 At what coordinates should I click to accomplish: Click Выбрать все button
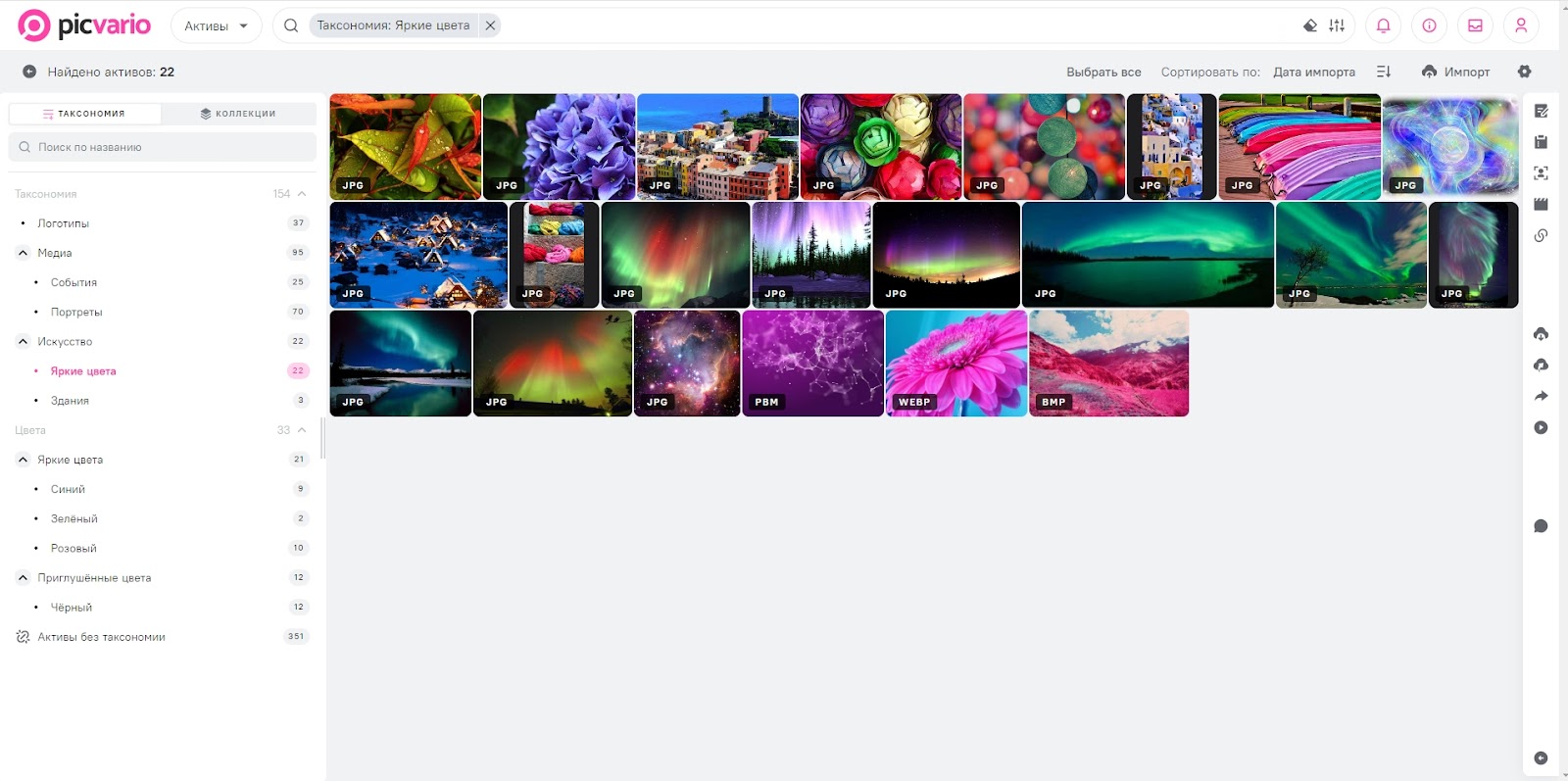coord(1103,72)
